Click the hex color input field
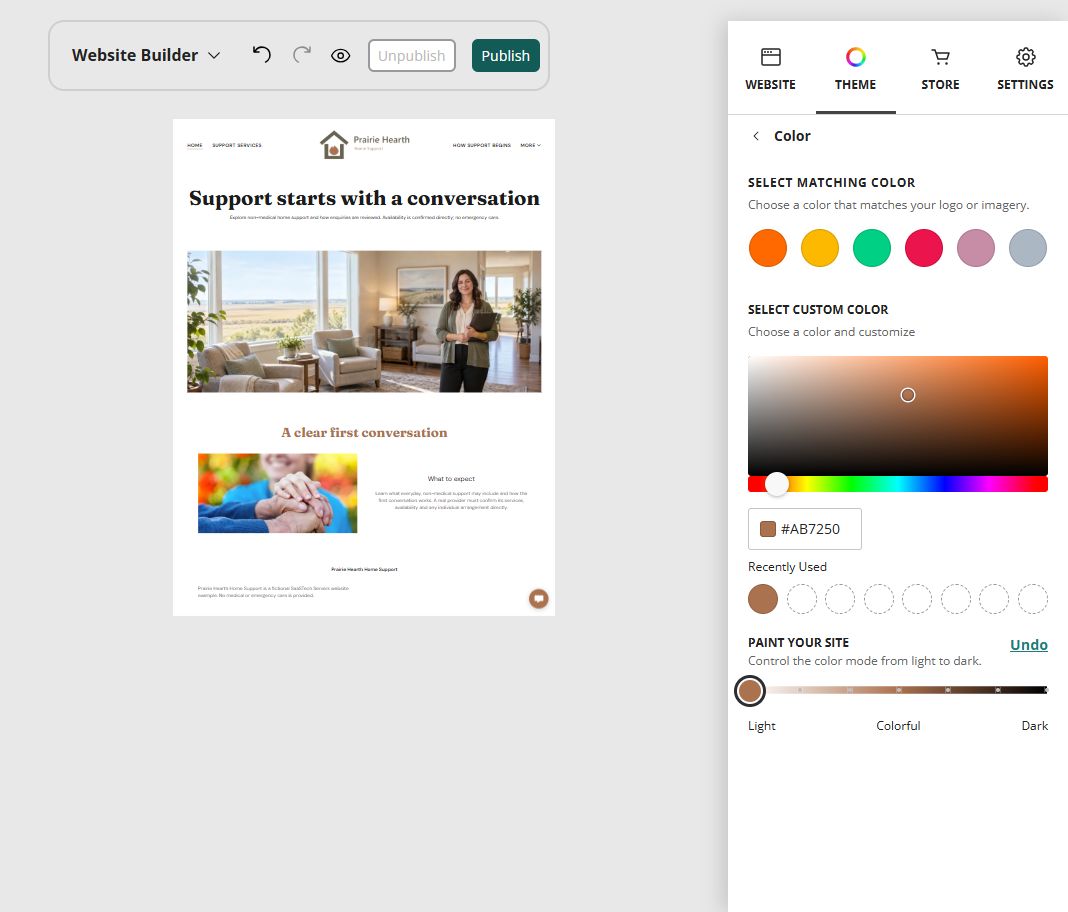Viewport: 1068px width, 912px height. [x=804, y=529]
